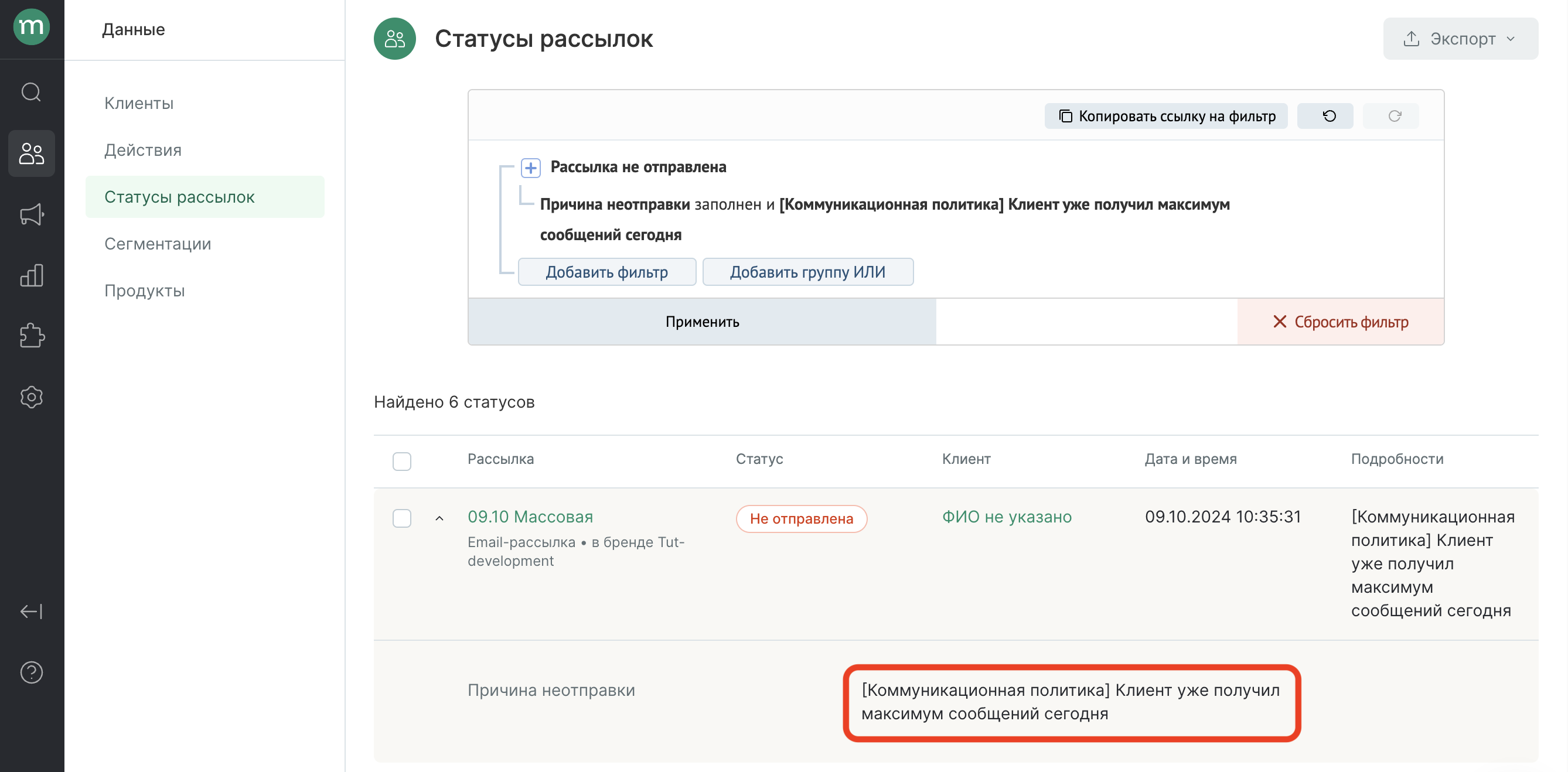Click the Статус column header
This screenshot has width=1568, height=772.
pyautogui.click(x=759, y=459)
